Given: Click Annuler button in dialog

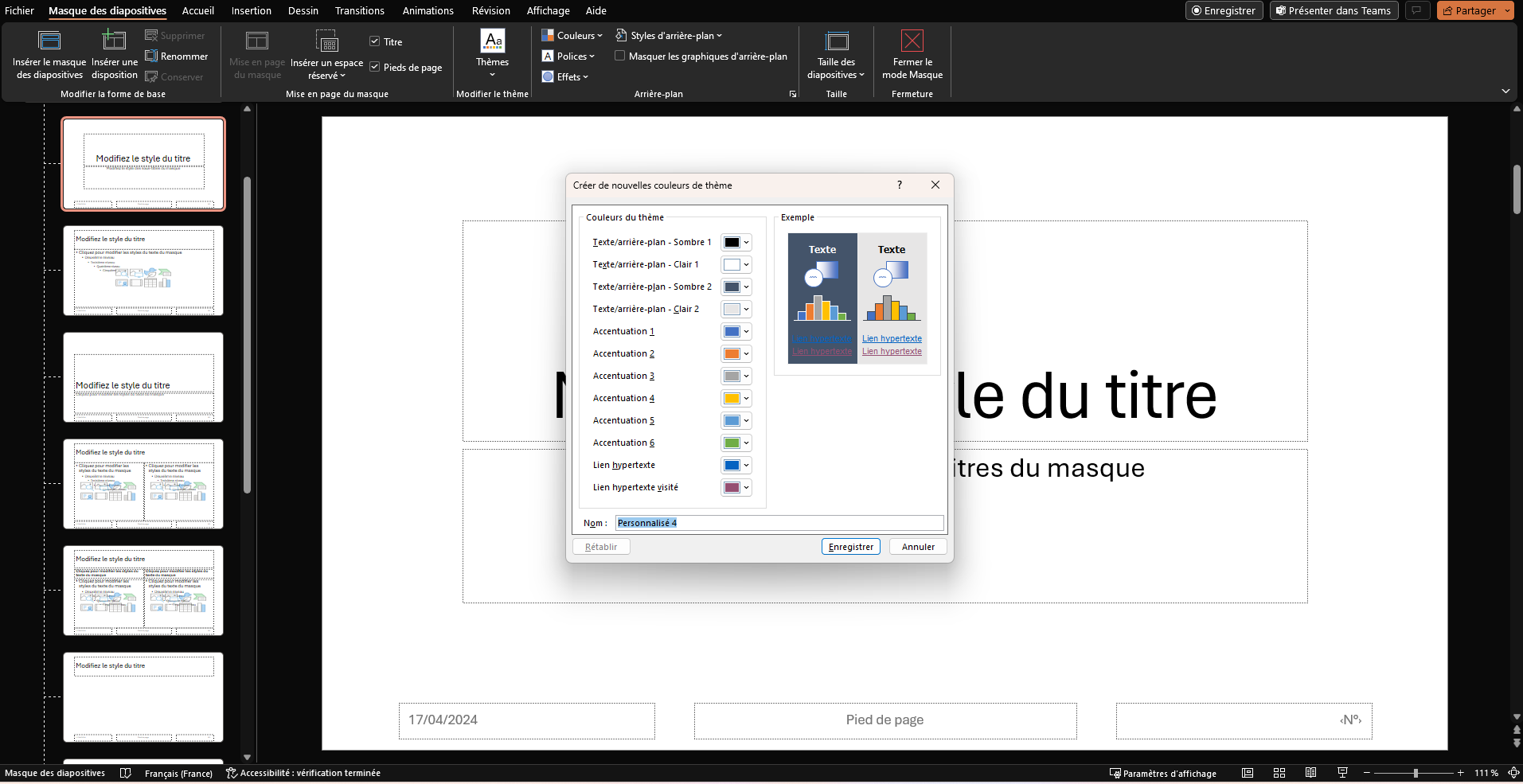Looking at the screenshot, I should [x=918, y=547].
